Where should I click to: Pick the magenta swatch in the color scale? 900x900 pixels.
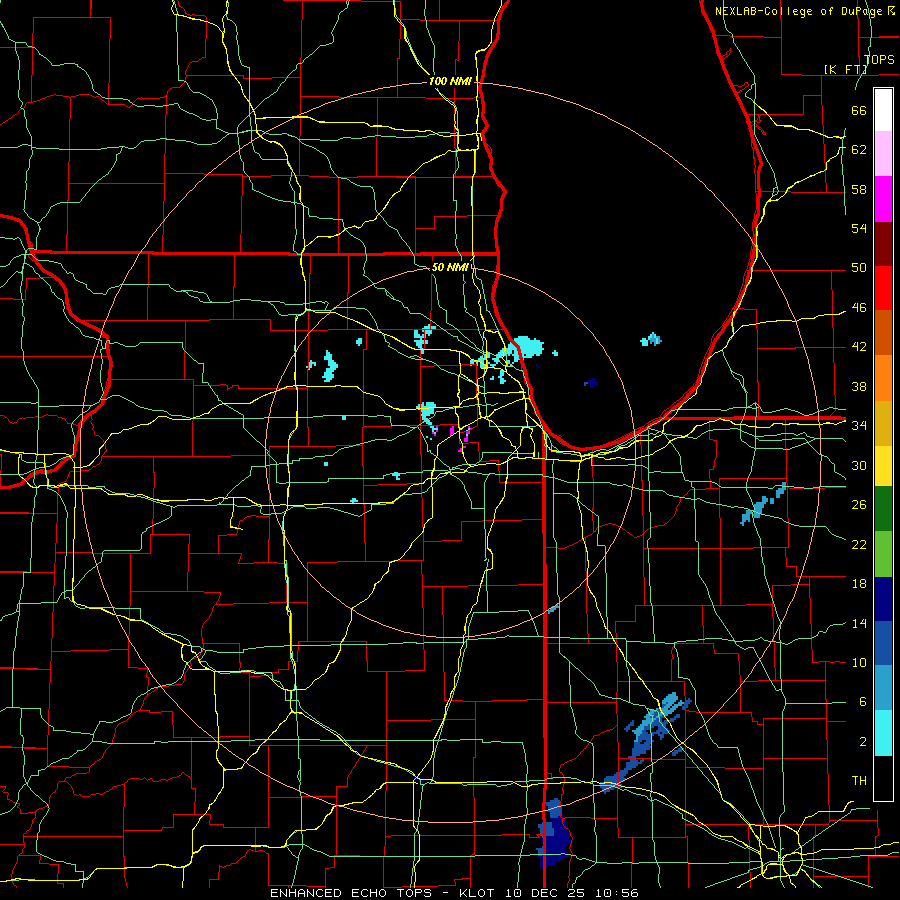tap(883, 199)
